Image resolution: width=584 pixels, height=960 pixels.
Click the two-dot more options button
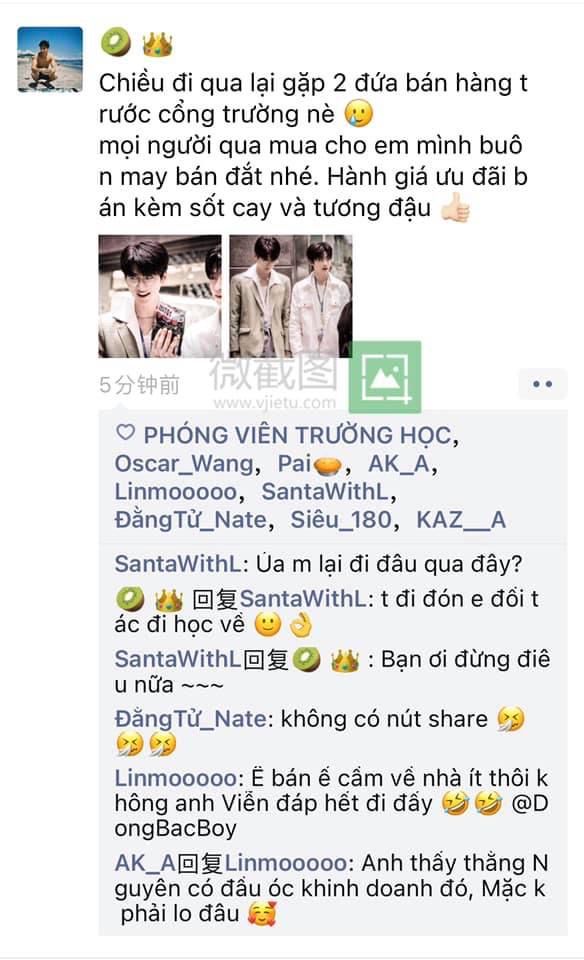pos(542,384)
